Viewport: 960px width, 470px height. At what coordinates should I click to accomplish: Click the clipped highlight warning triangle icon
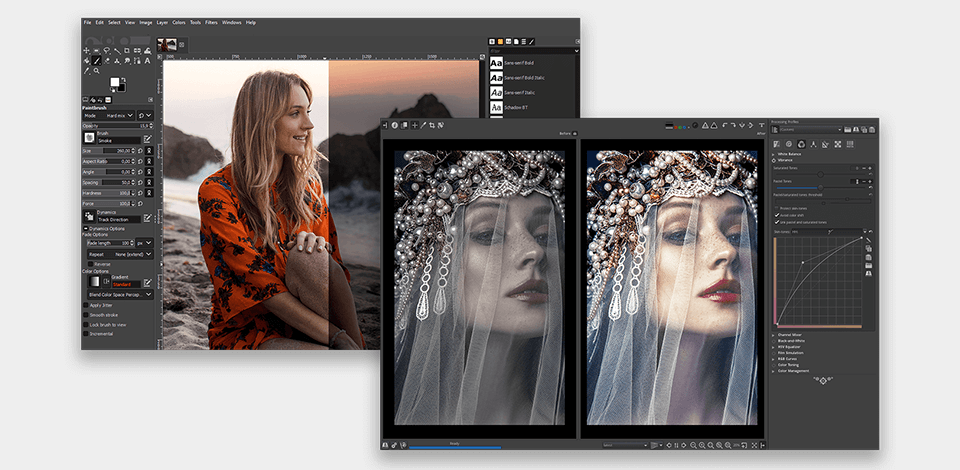[704, 125]
